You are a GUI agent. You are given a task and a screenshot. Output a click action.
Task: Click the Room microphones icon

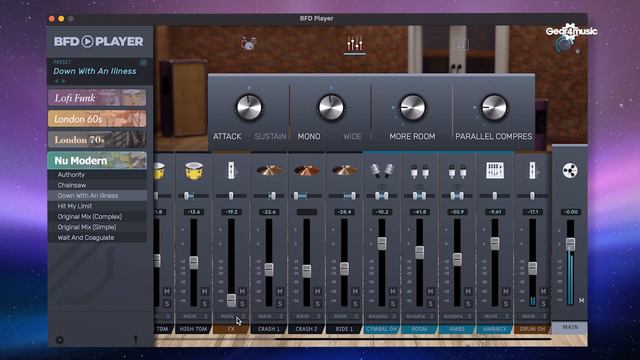[420, 171]
